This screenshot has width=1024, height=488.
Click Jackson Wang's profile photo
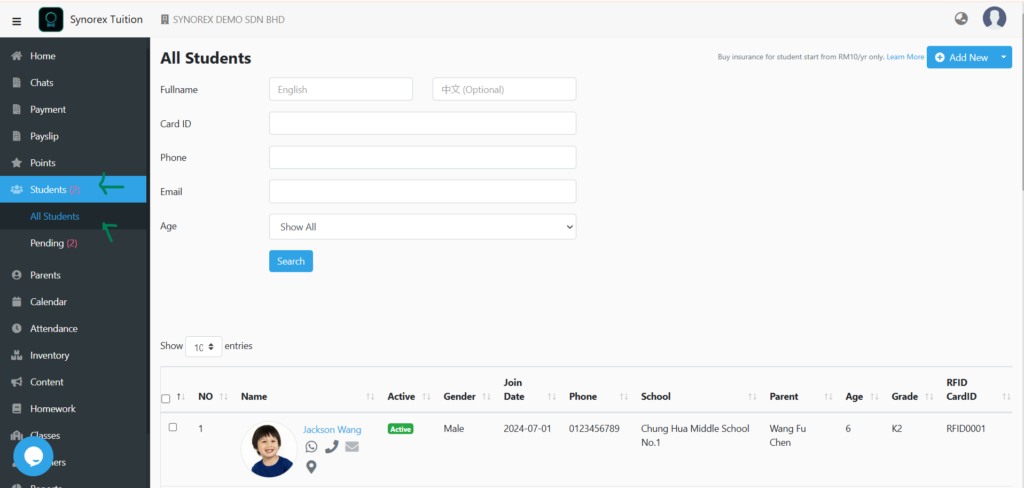point(269,449)
